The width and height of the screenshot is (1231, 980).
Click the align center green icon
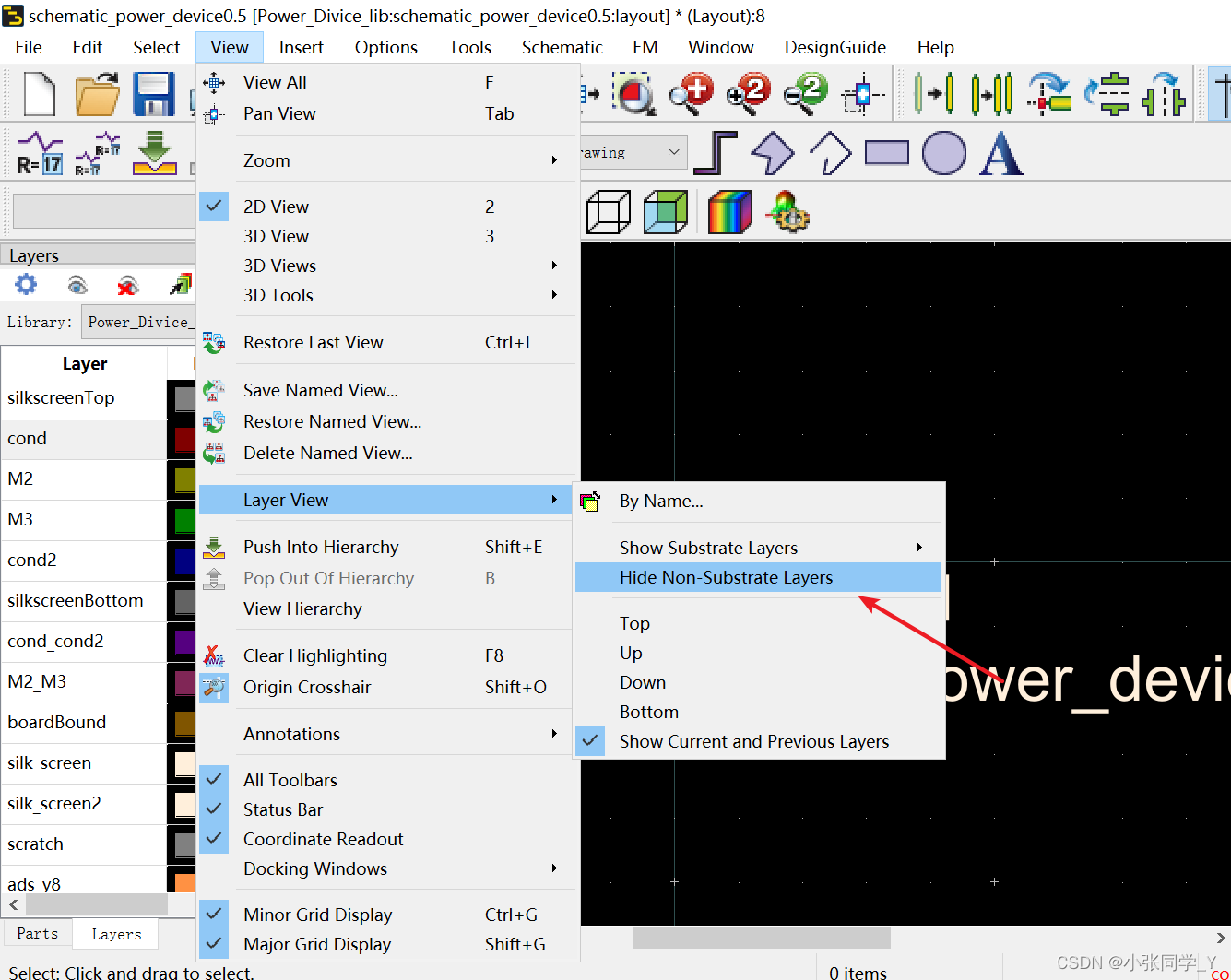pyautogui.click(x=1107, y=93)
